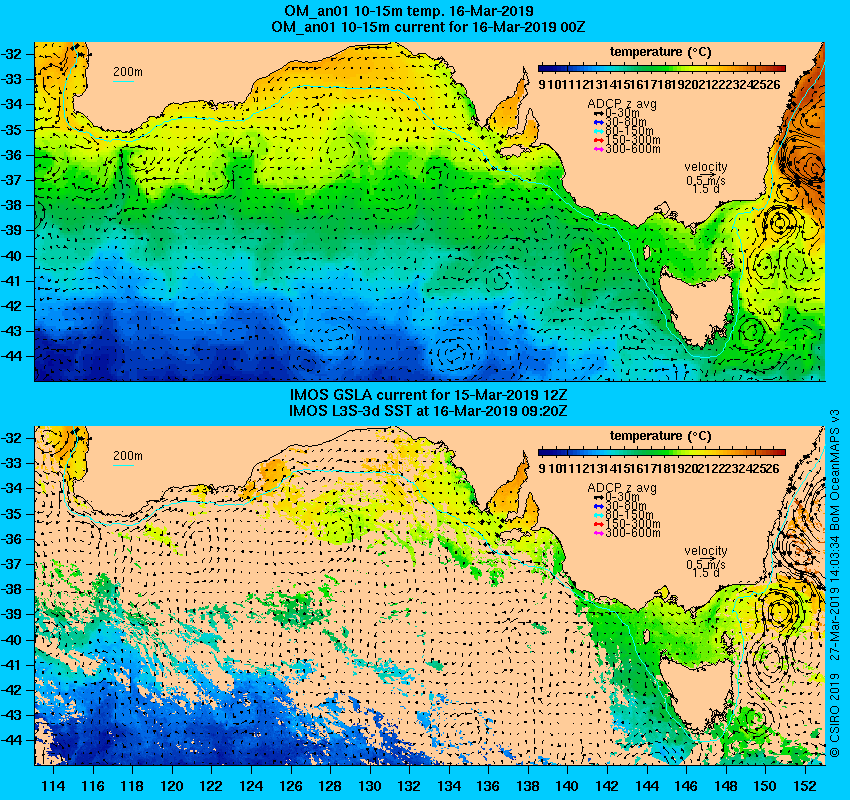This screenshot has height=800, width=850.
Task: Click the cyan 80-150m arrow in OM_an01 legend
Action: (x=598, y=131)
